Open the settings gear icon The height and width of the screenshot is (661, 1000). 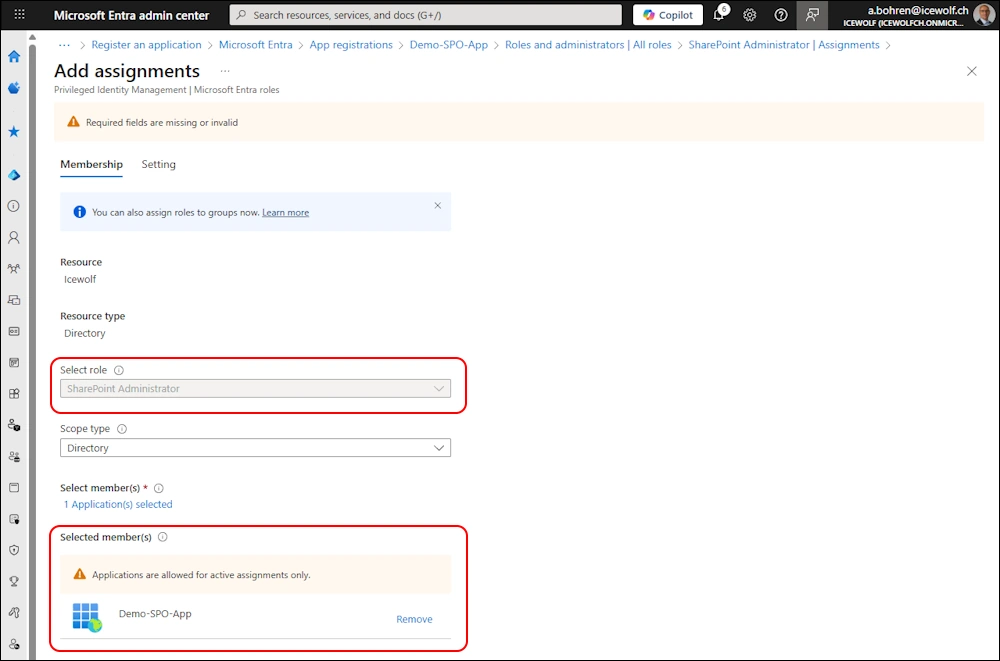pos(750,15)
